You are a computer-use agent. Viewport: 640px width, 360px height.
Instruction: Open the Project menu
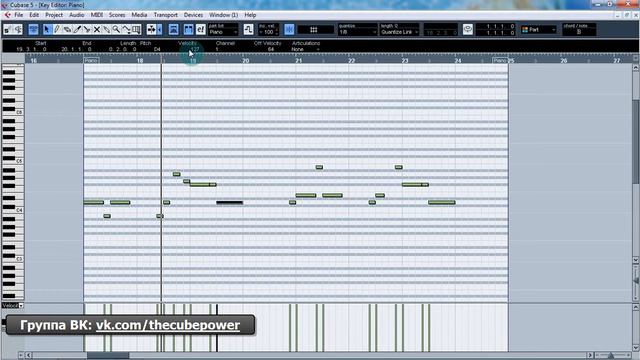point(54,15)
